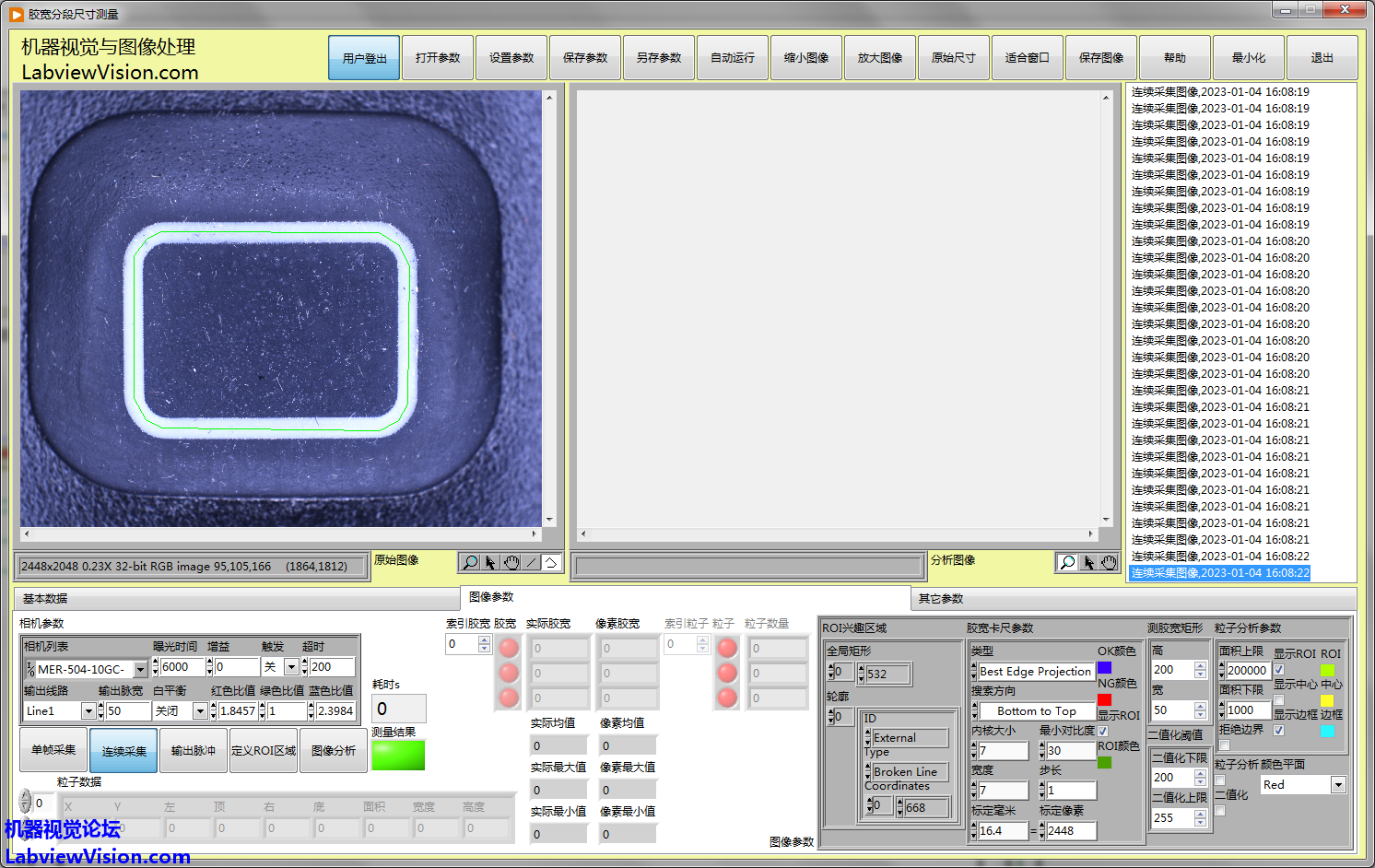Click the 曝光时间 input field

pyautogui.click(x=182, y=667)
